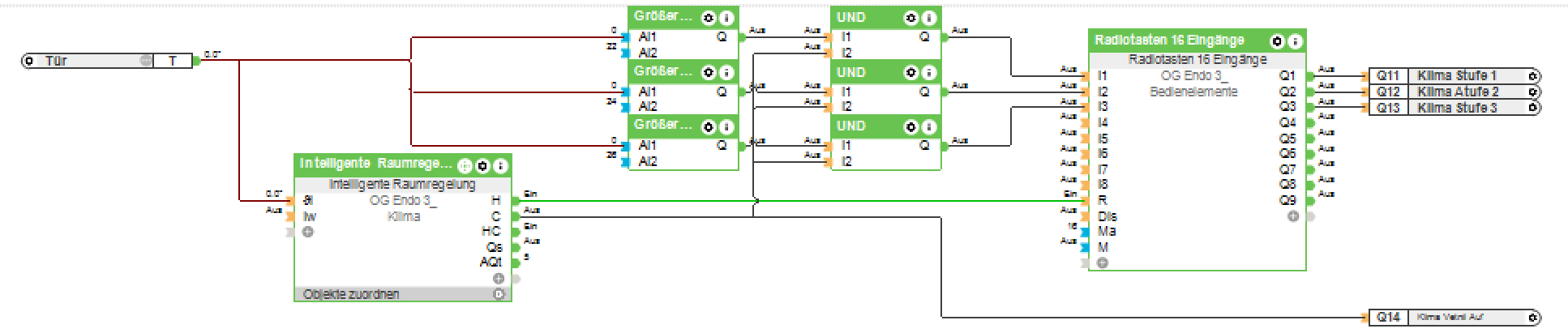Viewport: 1568px width, 333px height.
Task: Click end circle icon of Q14 Klima Ventil output
Action: click(x=1532, y=317)
